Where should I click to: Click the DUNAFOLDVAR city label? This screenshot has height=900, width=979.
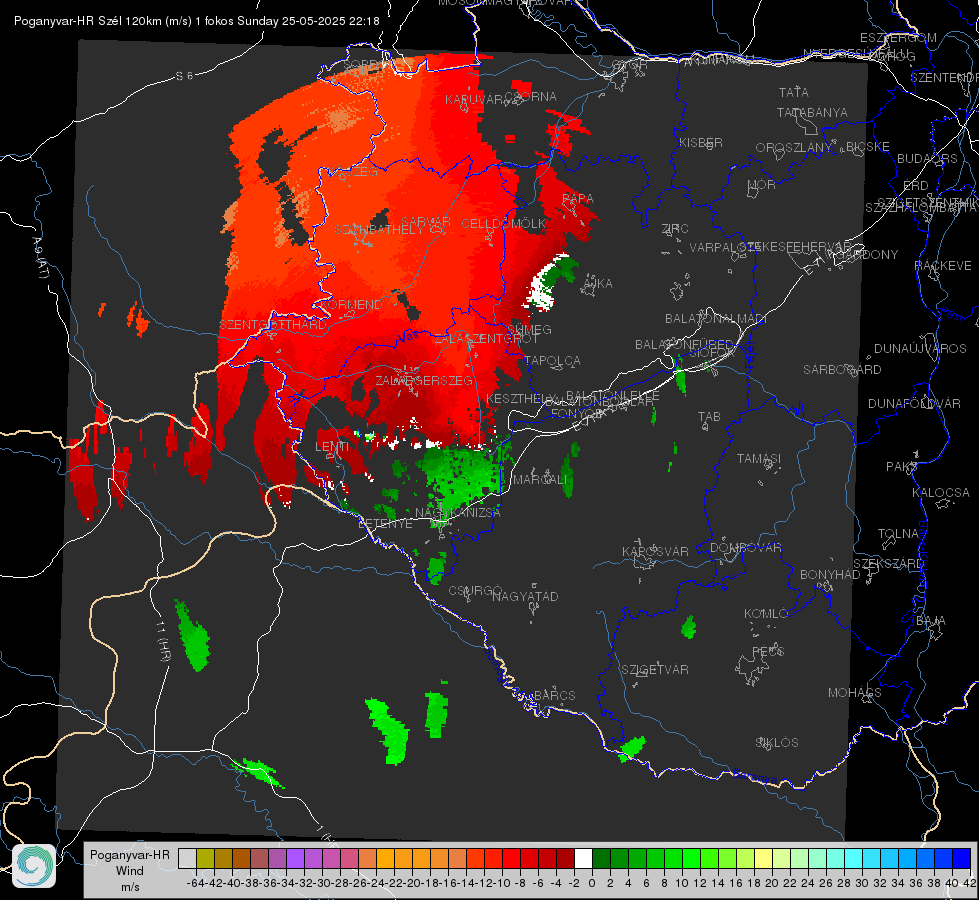pos(915,403)
